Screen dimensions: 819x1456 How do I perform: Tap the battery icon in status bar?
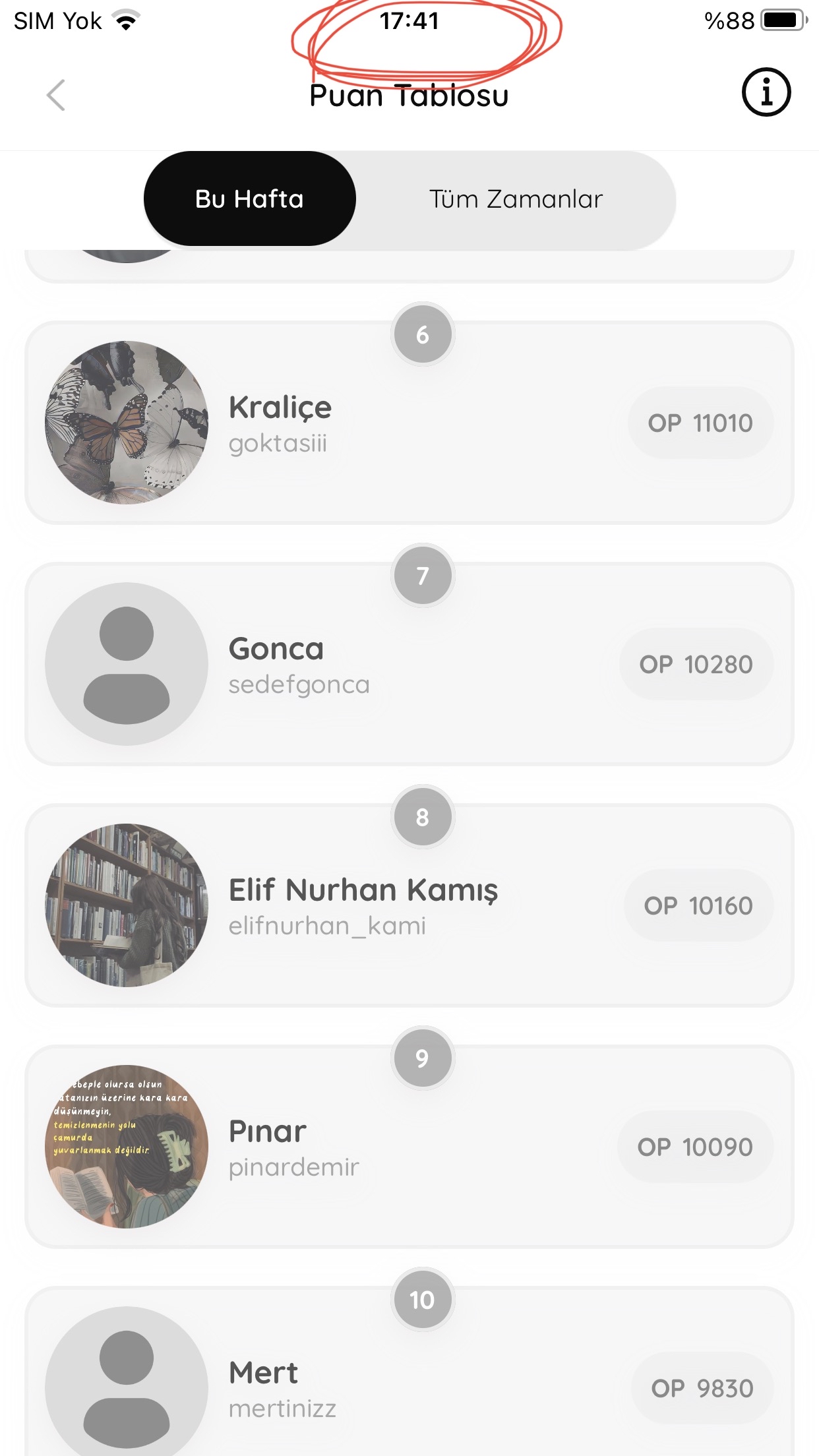[784, 20]
